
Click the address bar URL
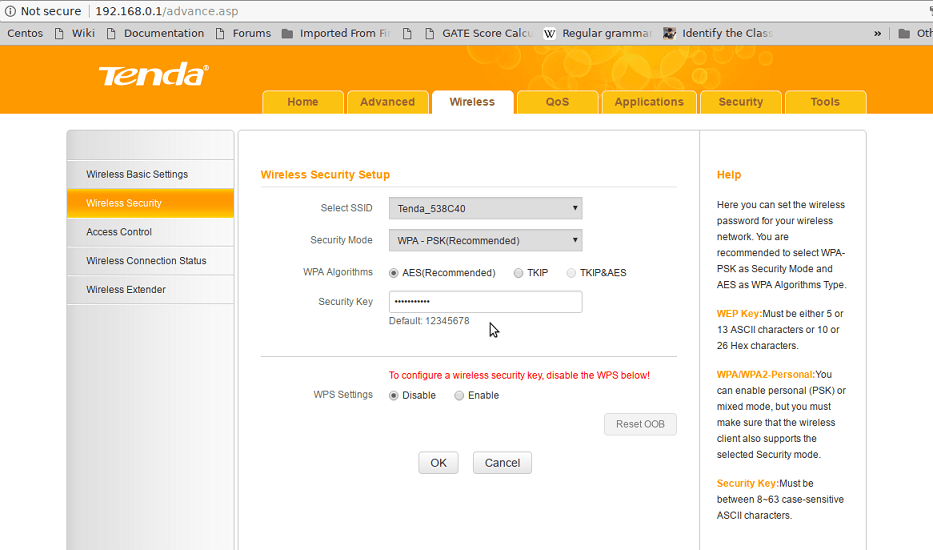[167, 11]
